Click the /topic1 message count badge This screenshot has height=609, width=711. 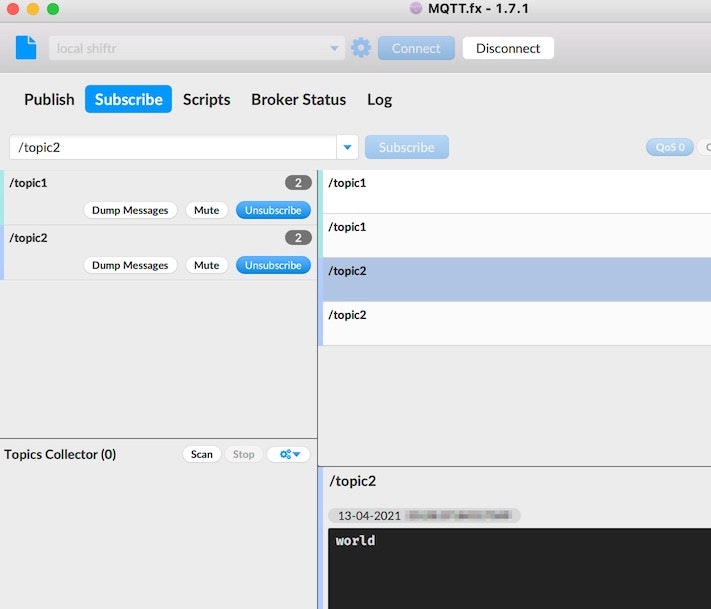coord(298,183)
